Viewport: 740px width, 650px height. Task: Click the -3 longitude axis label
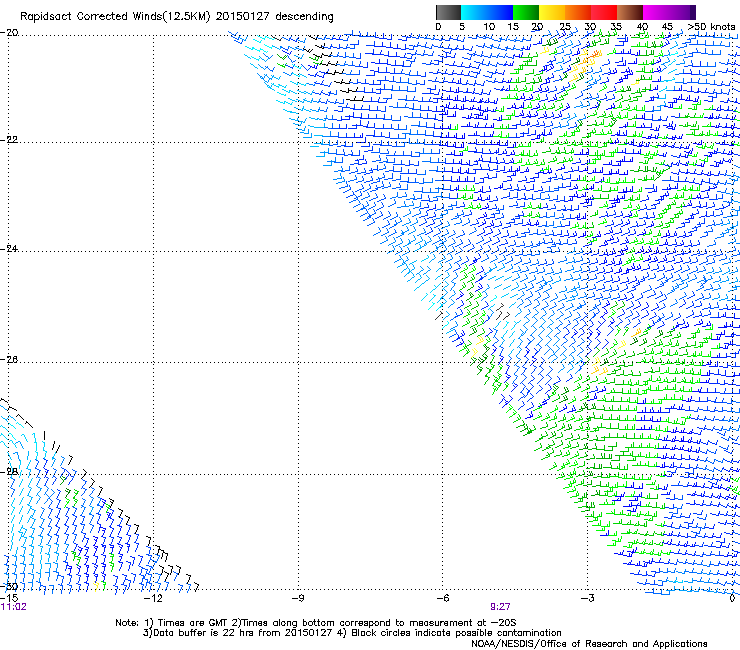point(588,598)
